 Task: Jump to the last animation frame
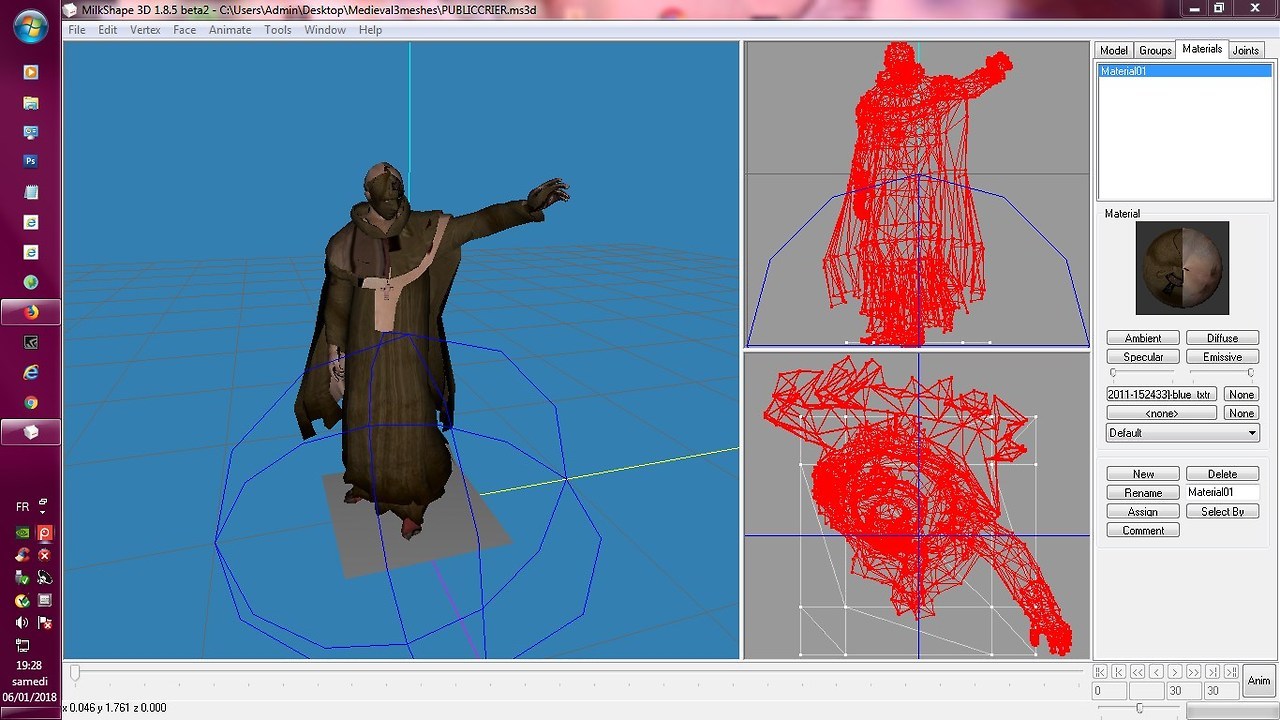tap(1231, 672)
